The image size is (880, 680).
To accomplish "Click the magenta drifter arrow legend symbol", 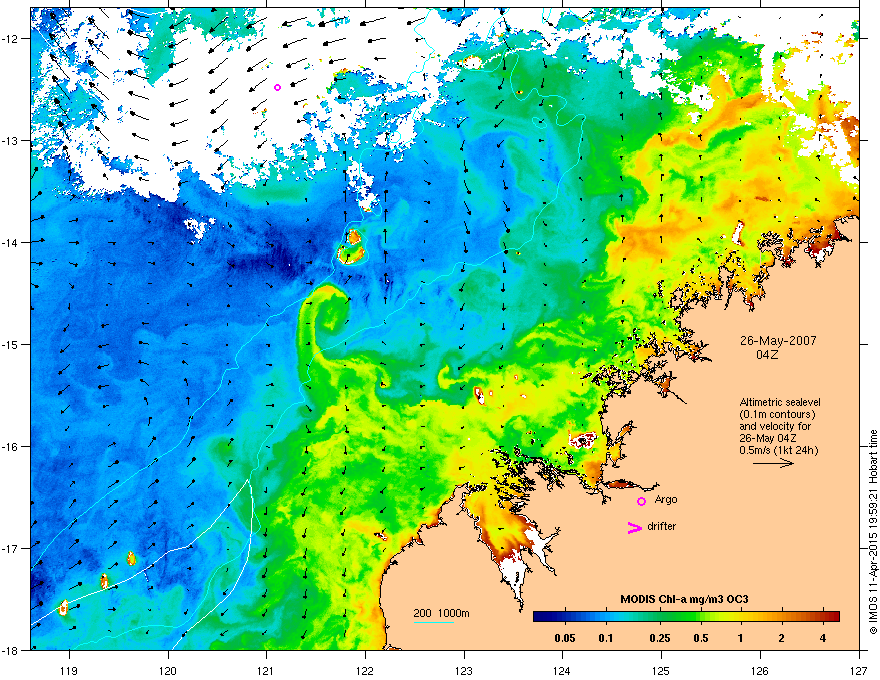I will (634, 527).
